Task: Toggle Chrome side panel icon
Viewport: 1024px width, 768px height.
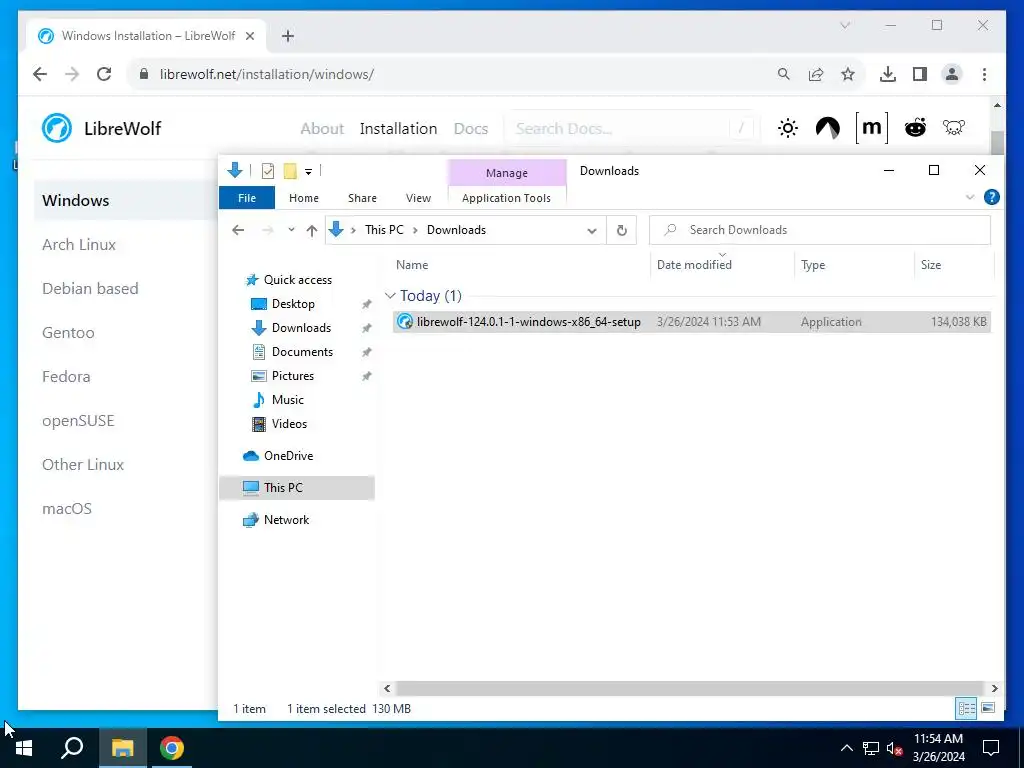Action: coord(920,74)
